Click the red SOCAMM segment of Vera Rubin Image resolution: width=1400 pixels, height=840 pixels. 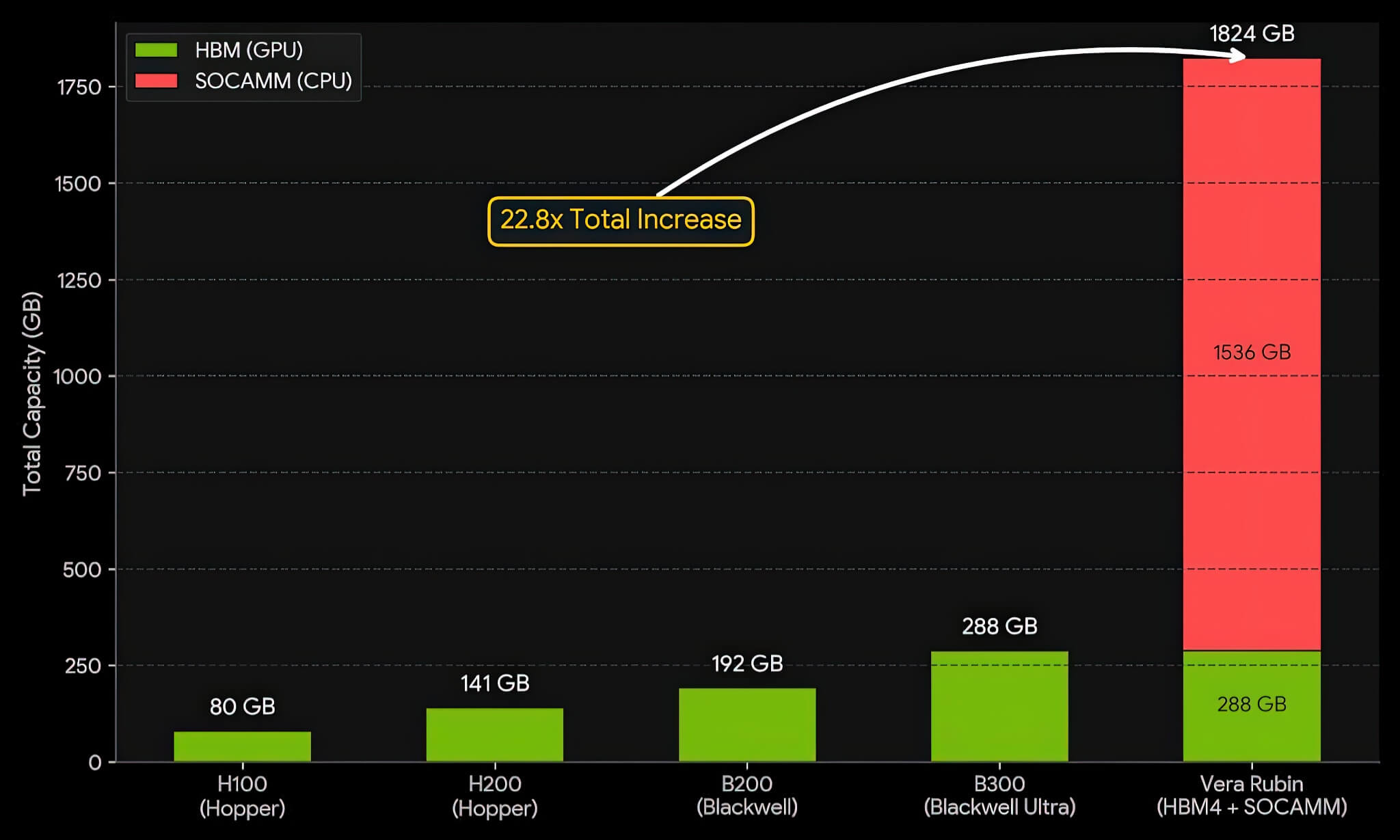click(x=1252, y=478)
